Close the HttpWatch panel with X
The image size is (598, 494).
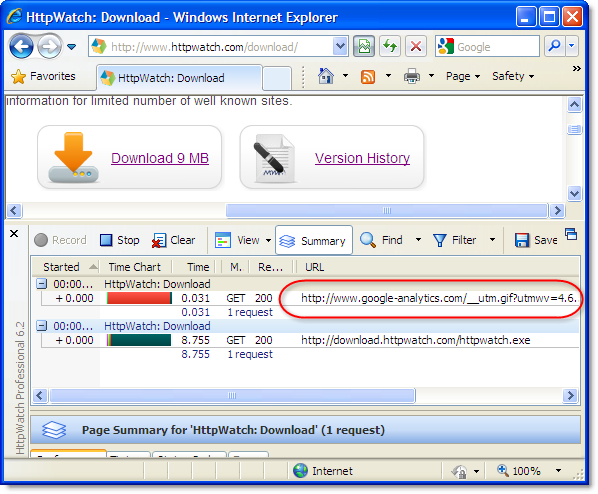click(14, 233)
